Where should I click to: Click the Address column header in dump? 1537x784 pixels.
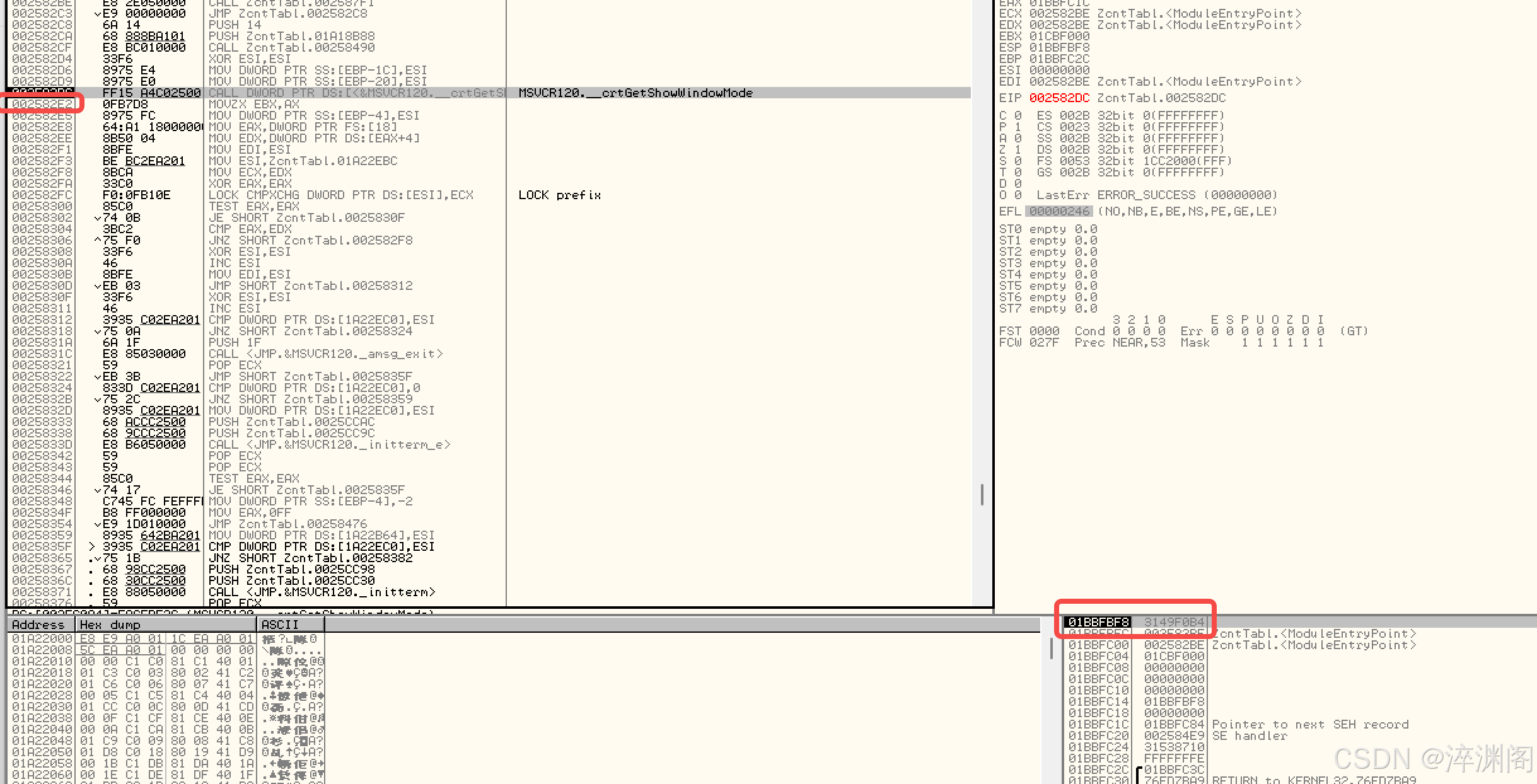[39, 625]
